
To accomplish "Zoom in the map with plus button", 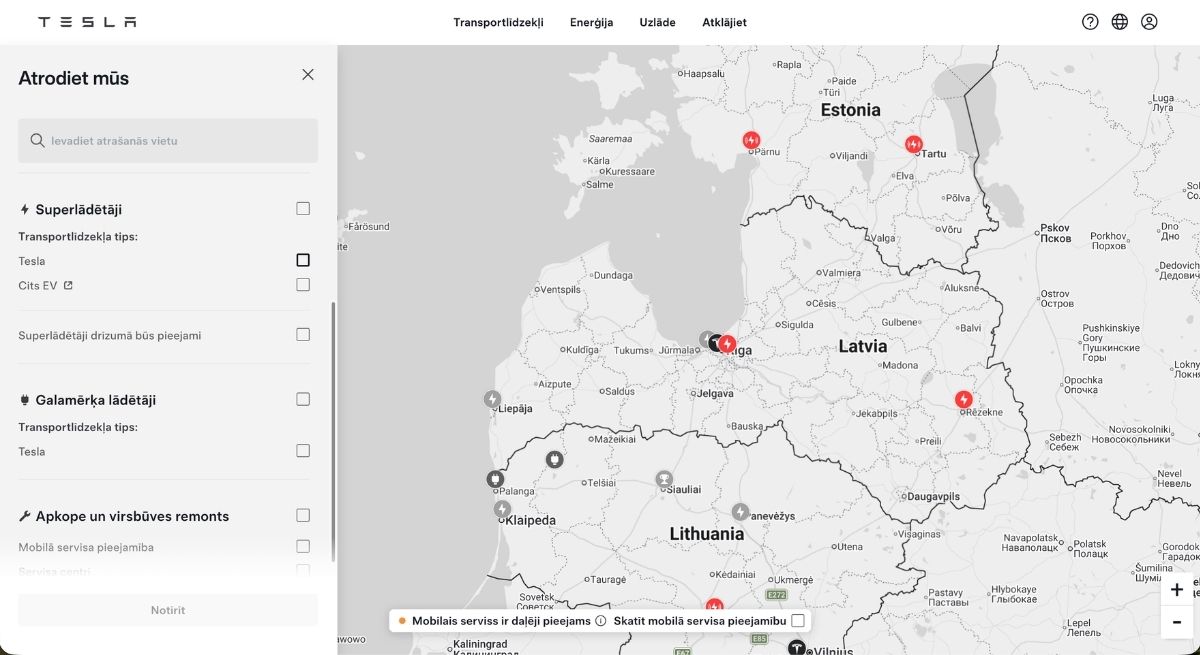I will pyautogui.click(x=1177, y=590).
